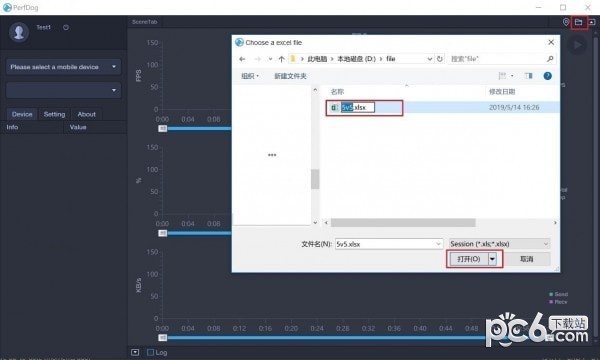Click the back arrow in file dialog
This screenshot has width=600, height=360.
pyautogui.click(x=242, y=59)
